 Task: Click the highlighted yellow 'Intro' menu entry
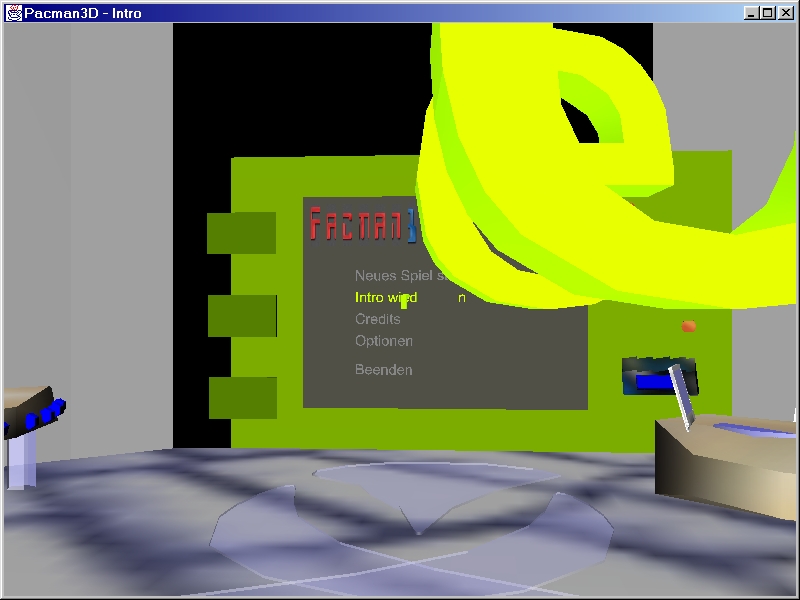[385, 297]
